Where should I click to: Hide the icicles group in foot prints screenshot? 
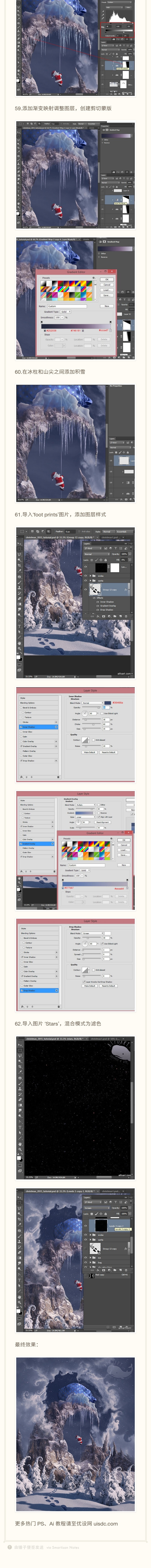pyautogui.click(x=85, y=576)
